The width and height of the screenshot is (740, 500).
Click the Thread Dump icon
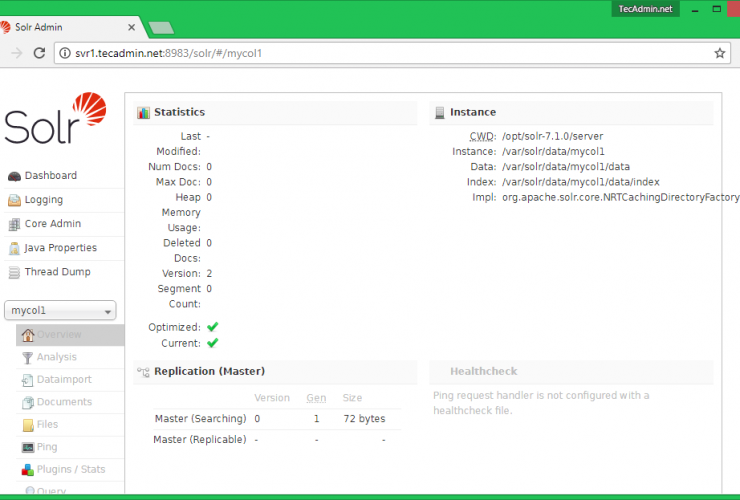(14, 272)
